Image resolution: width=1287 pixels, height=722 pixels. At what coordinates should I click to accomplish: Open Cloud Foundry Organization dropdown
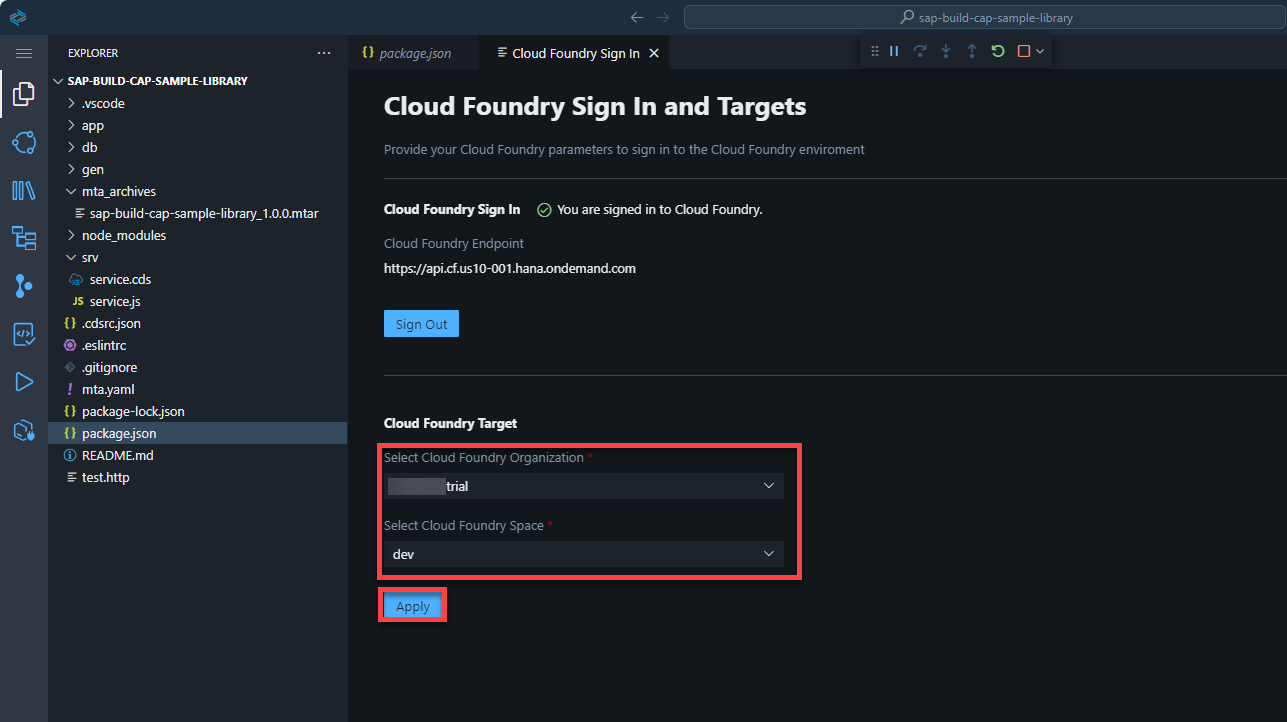click(584, 486)
